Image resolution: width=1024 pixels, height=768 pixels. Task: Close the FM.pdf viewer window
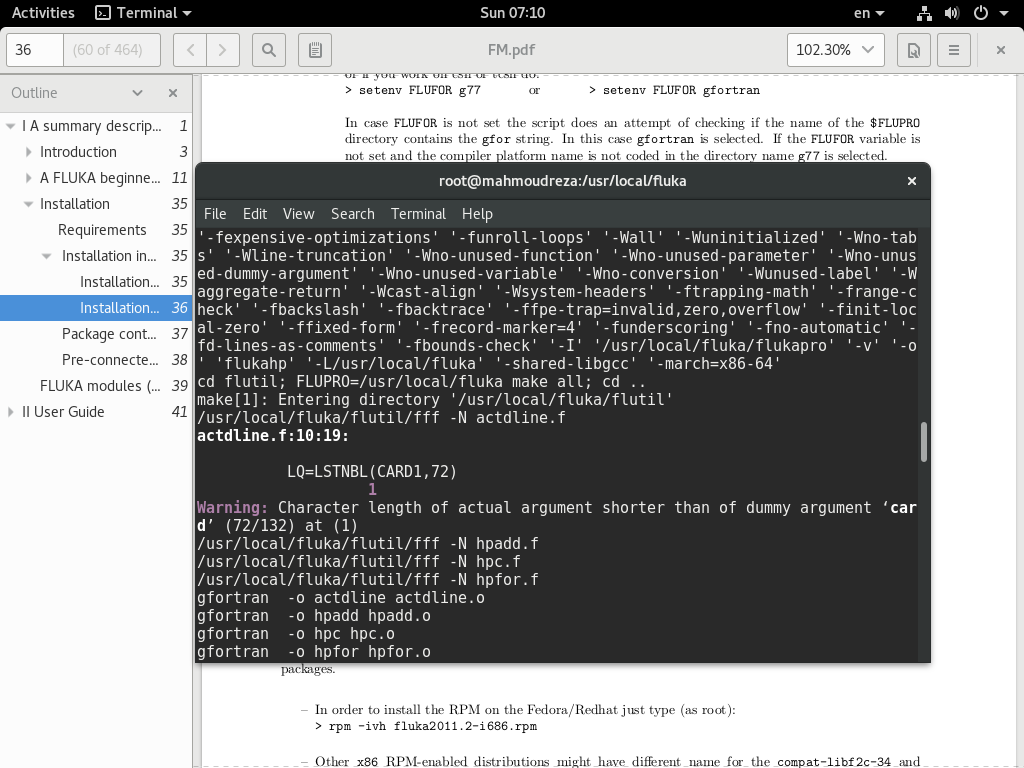pyautogui.click(x=1000, y=50)
